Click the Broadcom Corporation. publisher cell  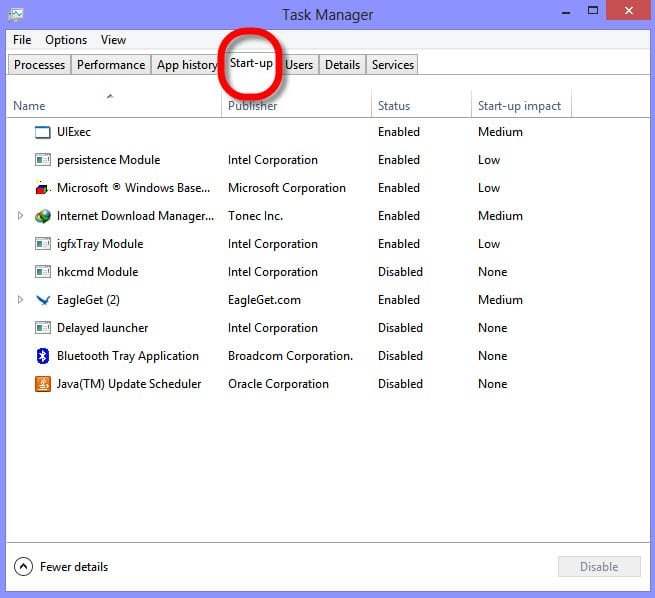point(290,356)
